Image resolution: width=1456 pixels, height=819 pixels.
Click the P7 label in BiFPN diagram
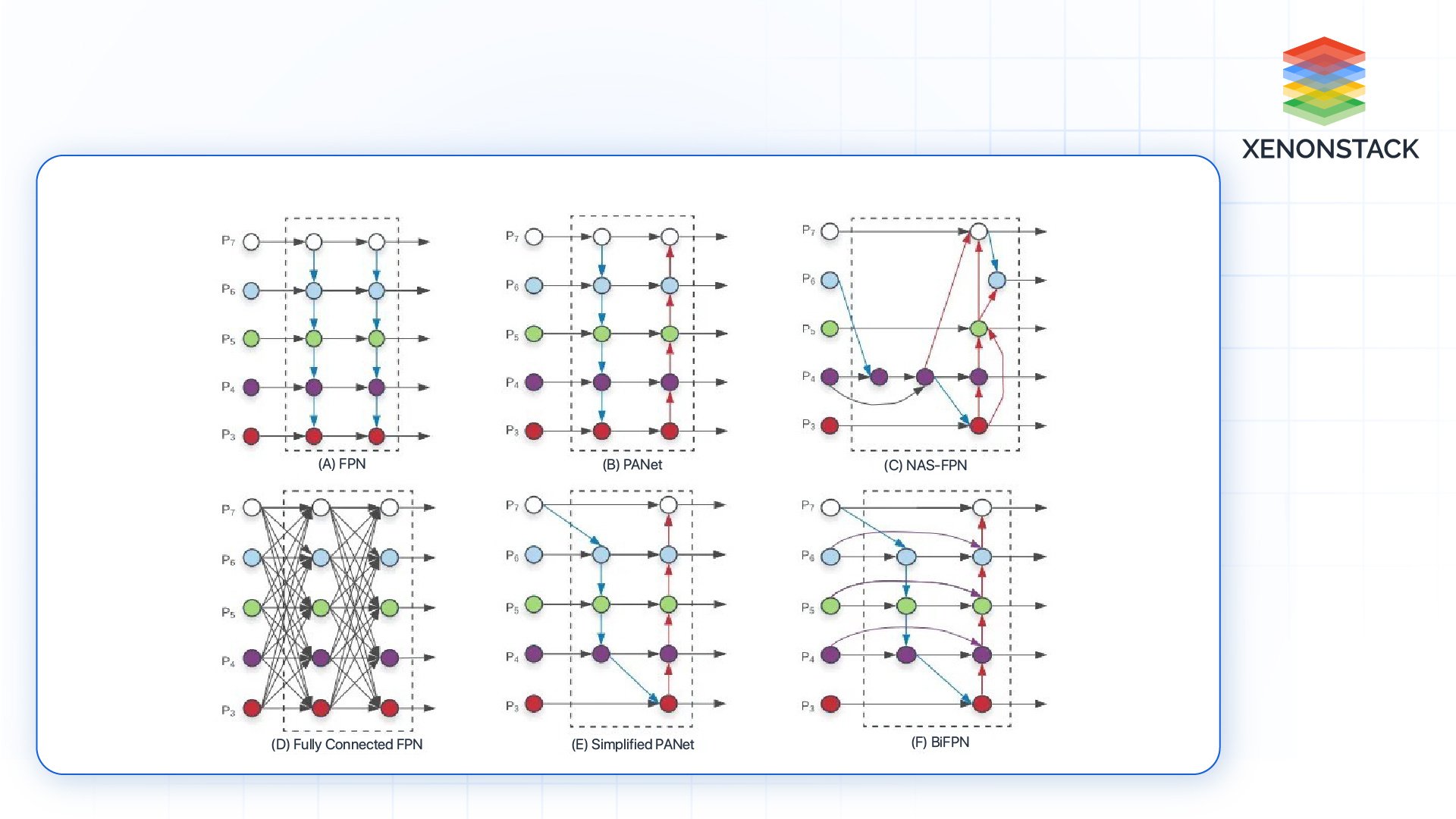(808, 506)
